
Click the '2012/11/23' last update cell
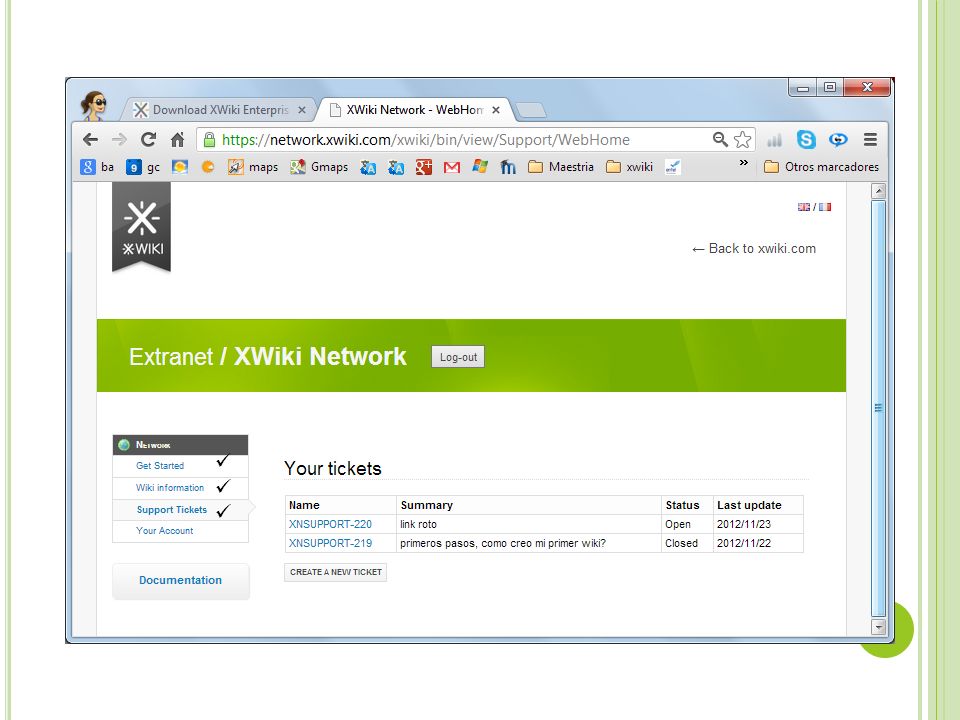click(758, 524)
